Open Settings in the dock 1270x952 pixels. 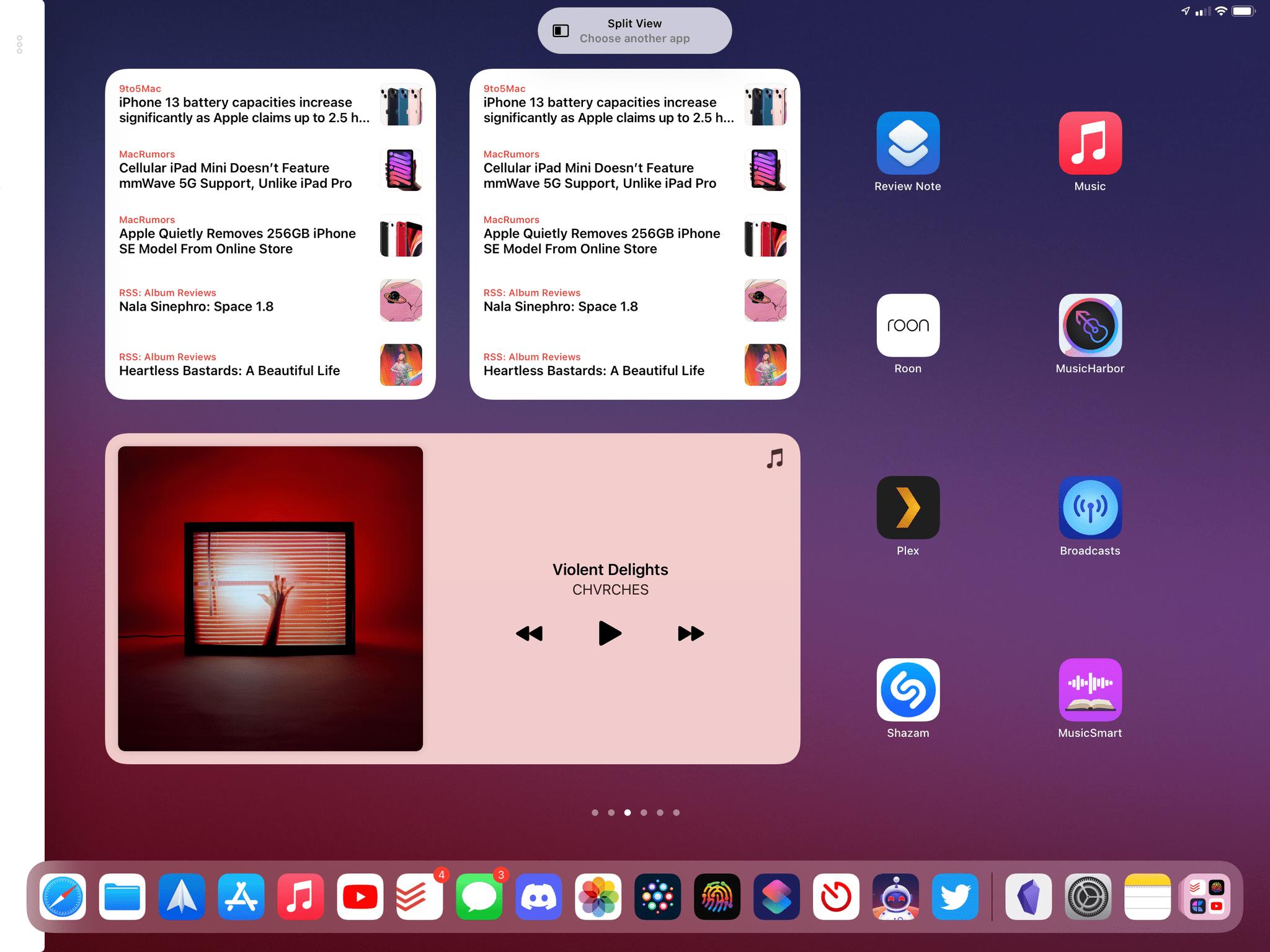pyautogui.click(x=1088, y=897)
